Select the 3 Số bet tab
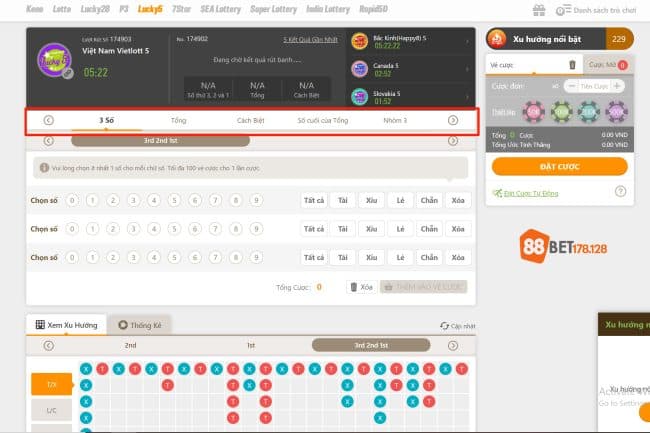650x433 pixels. [x=107, y=121]
